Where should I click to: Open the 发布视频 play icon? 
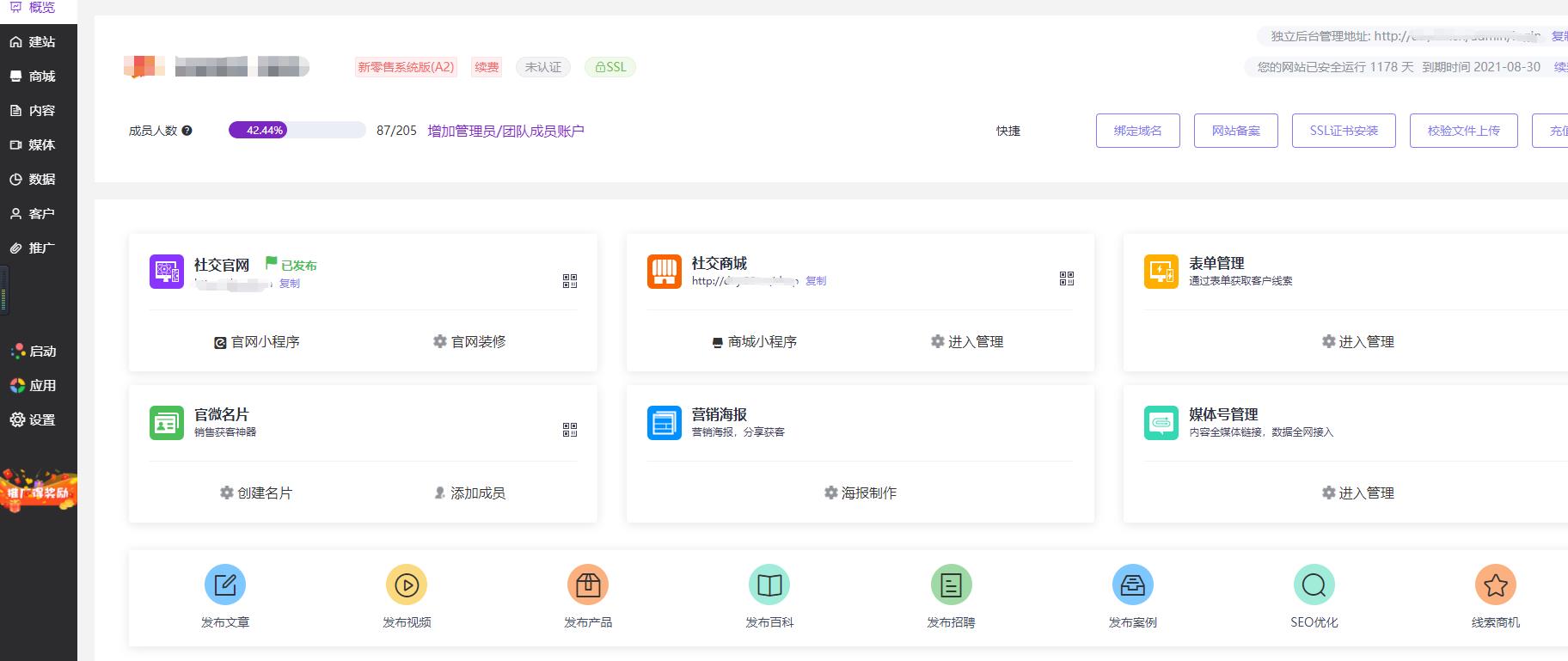(407, 585)
